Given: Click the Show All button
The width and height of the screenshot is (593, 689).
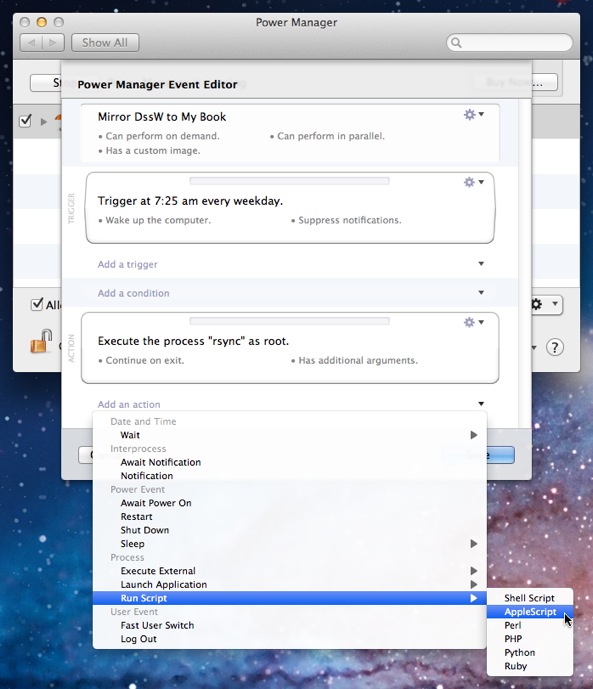Looking at the screenshot, I should click(x=105, y=43).
